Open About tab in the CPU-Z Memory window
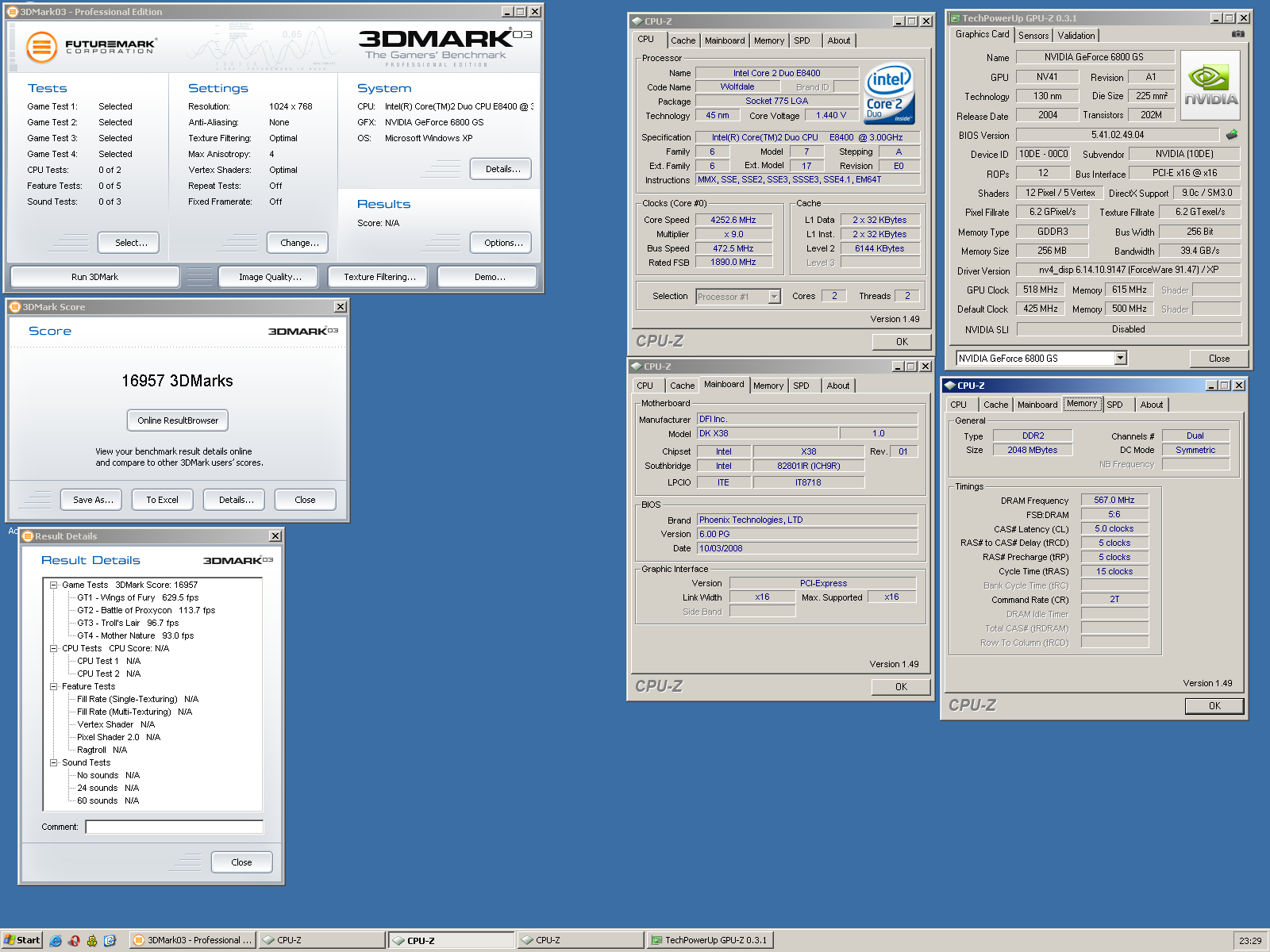Screen dimensions: 1270x952 [x=1151, y=405]
